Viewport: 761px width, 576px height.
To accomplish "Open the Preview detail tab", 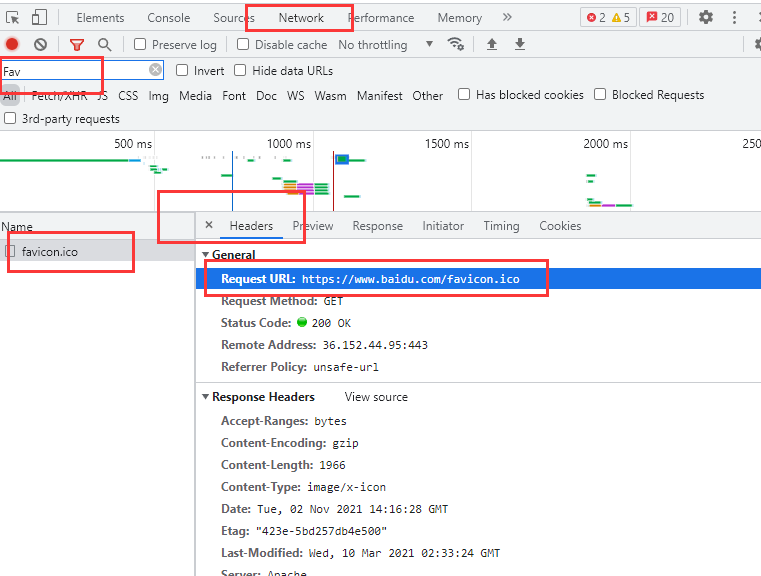I will (x=313, y=226).
